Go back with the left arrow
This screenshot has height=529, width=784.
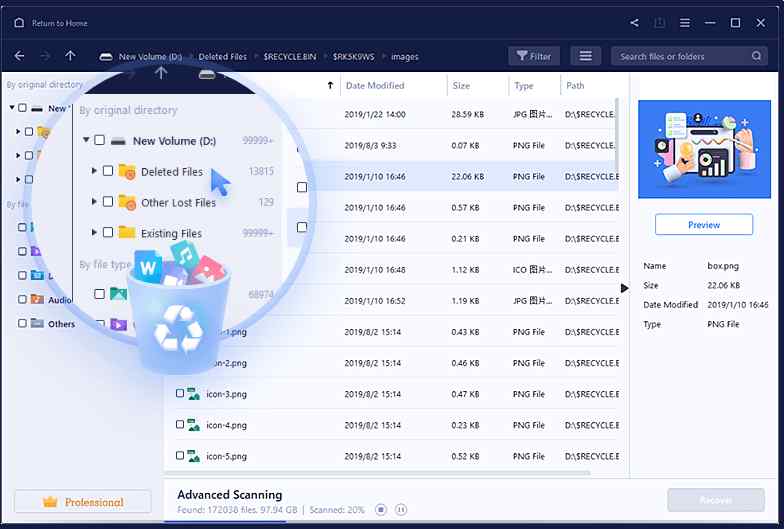(20, 56)
